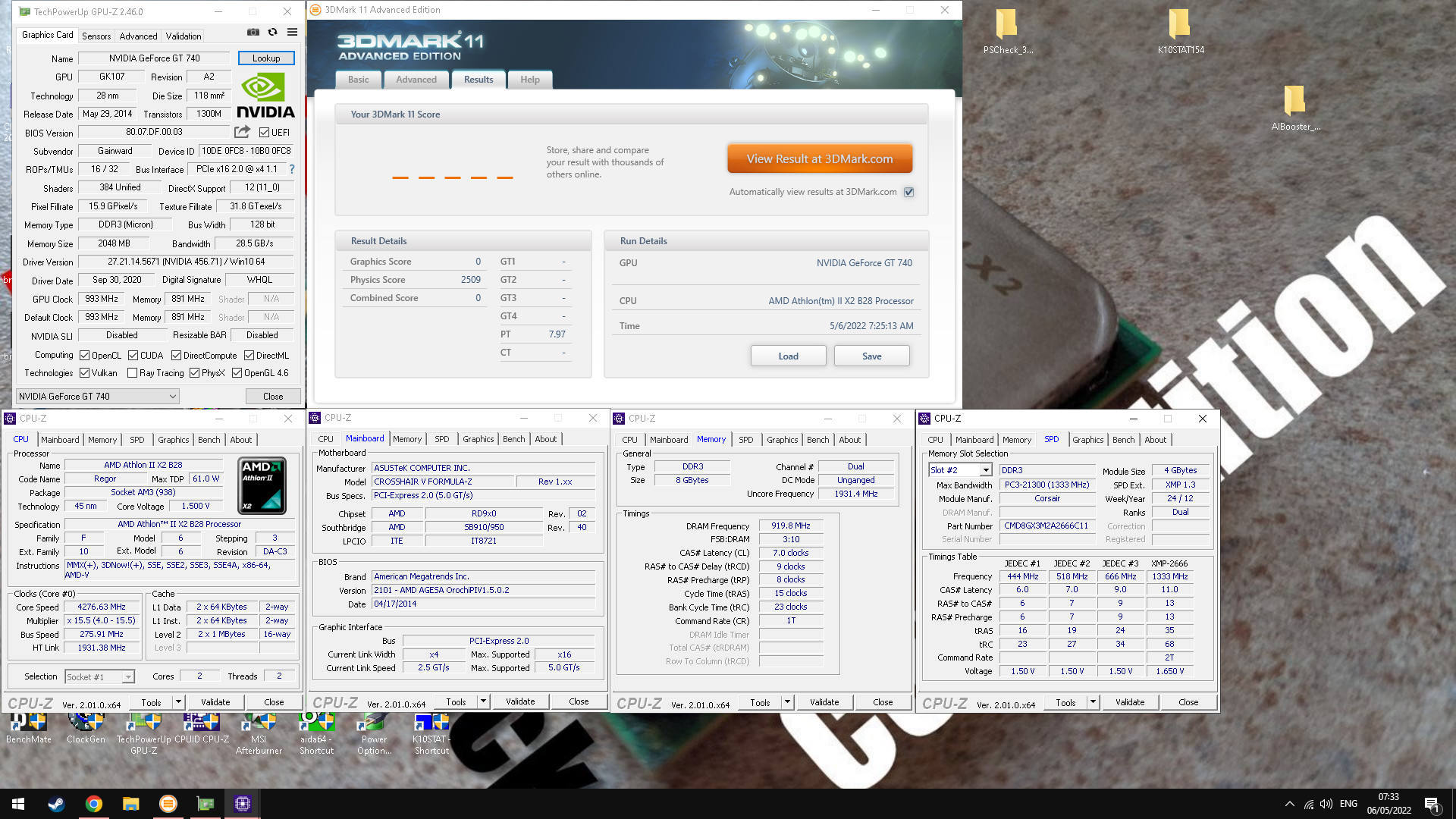Image resolution: width=1456 pixels, height=819 pixels.
Task: Toggle the DirectCompute checkbox
Action: [177, 356]
